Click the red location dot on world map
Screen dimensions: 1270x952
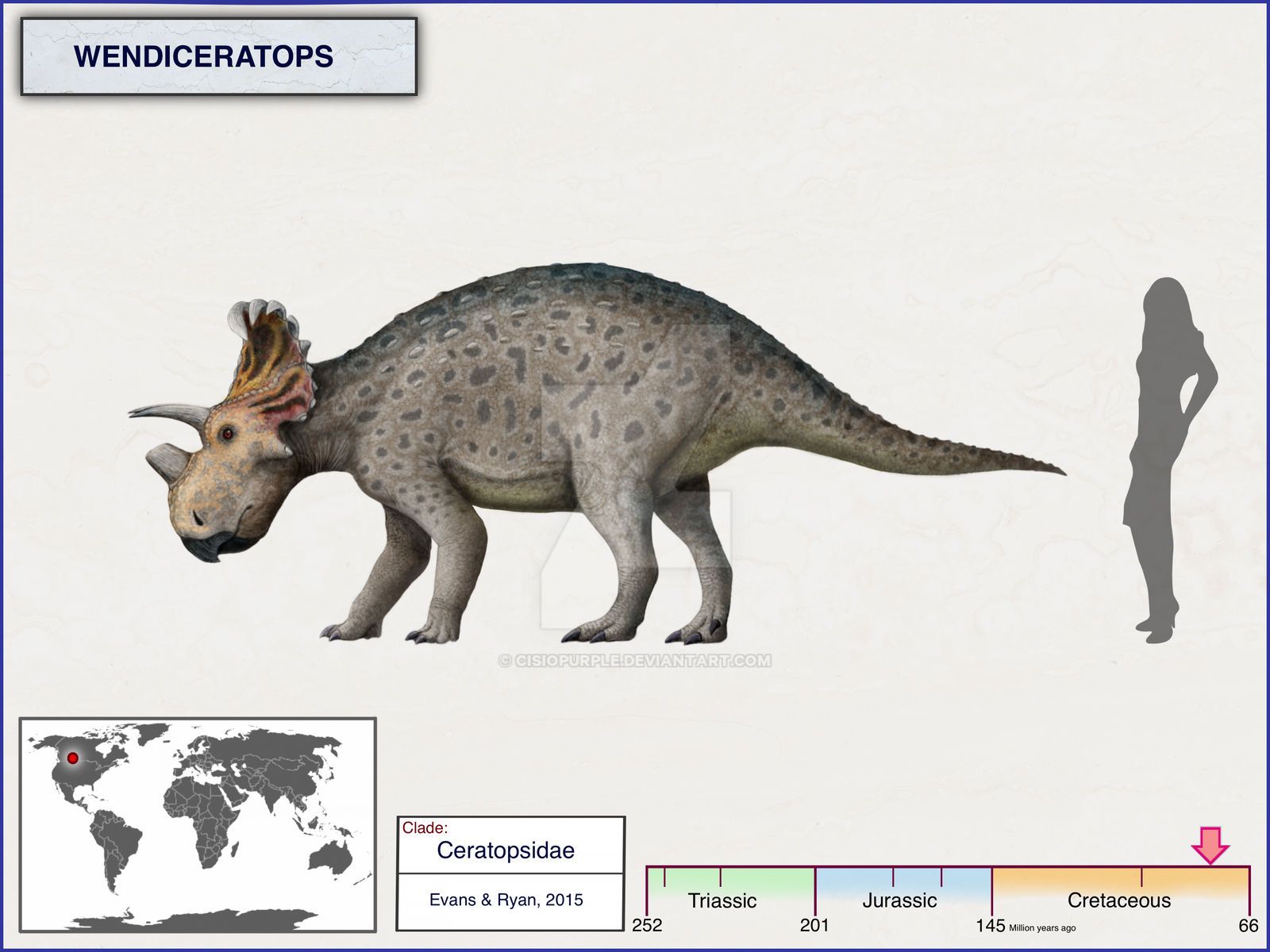coord(73,758)
